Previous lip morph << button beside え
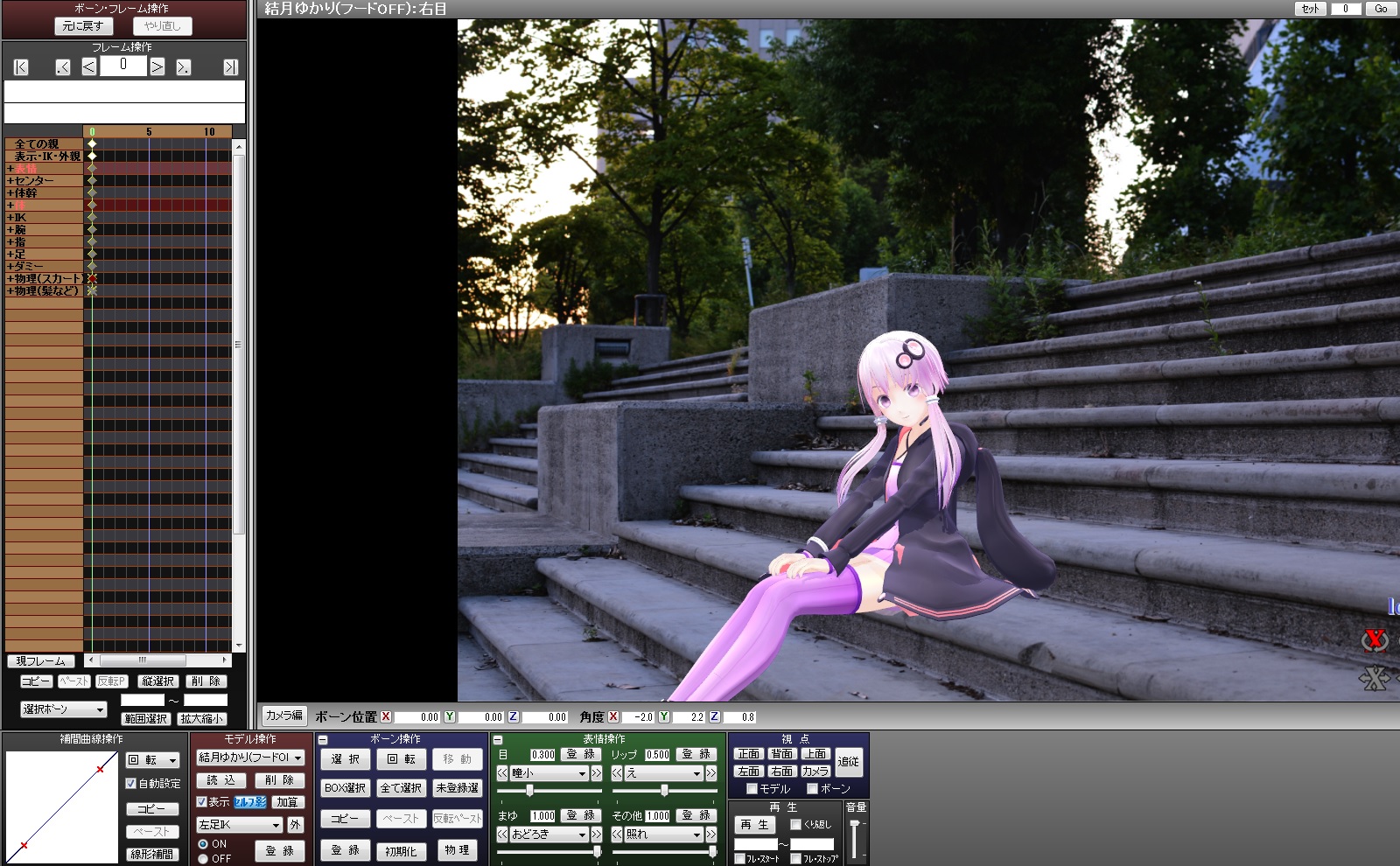This screenshot has width=1400, height=866. tap(617, 773)
